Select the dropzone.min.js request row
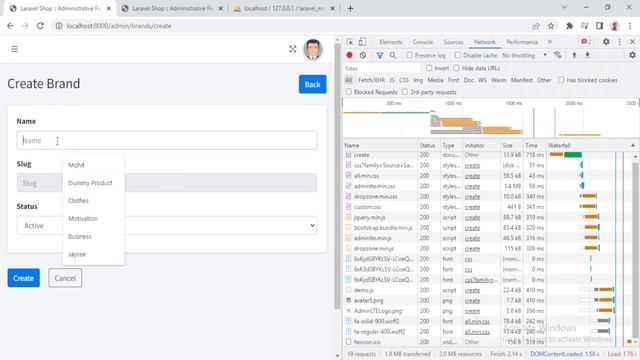Screen dimensions: 640x360 (487, 249)
